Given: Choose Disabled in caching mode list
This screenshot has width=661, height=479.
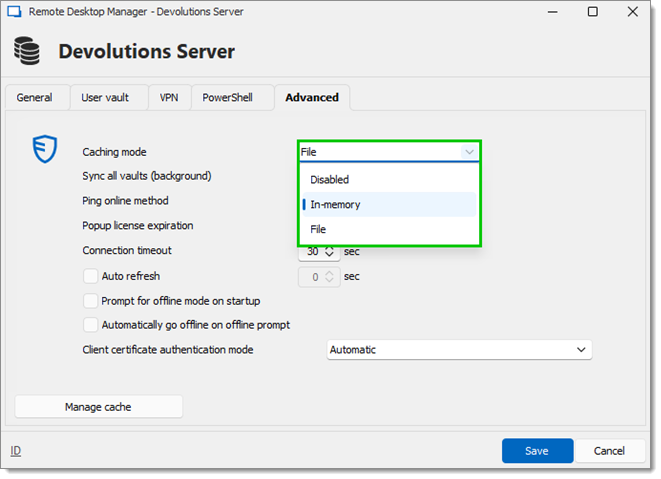Looking at the screenshot, I should tap(390, 180).
